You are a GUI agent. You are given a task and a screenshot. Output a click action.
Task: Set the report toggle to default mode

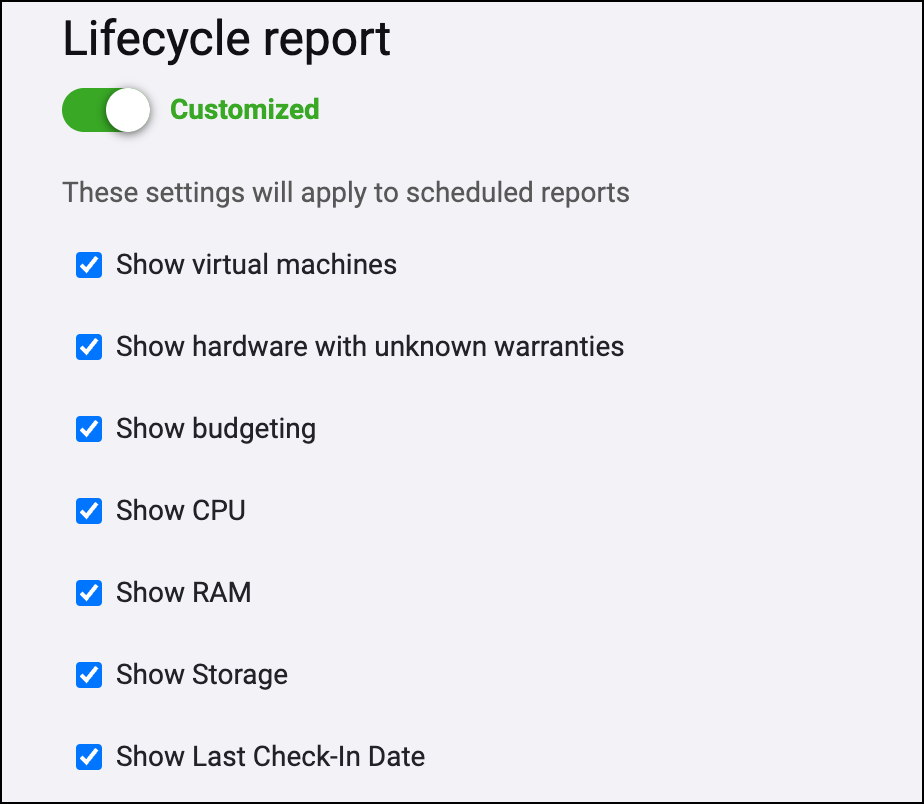pos(105,110)
